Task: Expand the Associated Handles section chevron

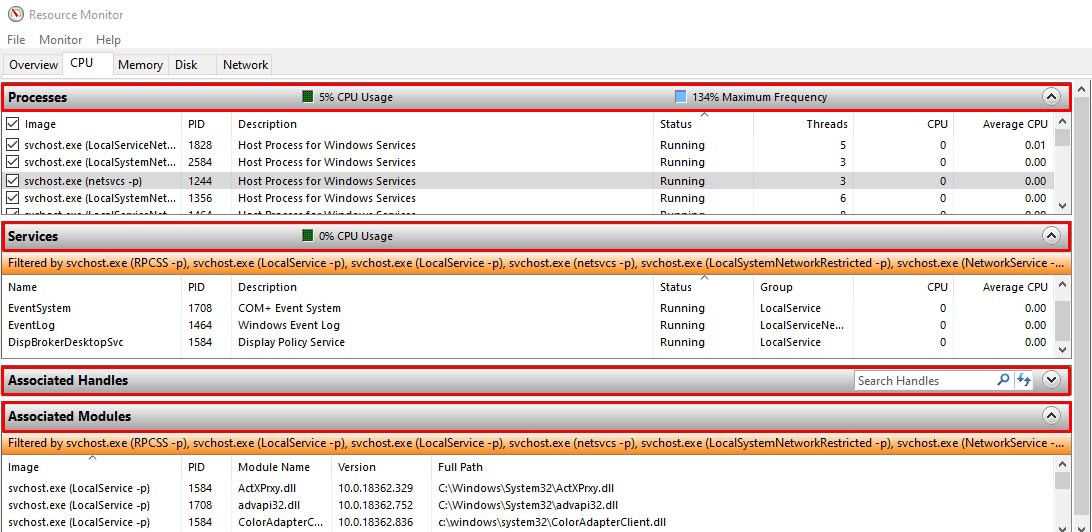Action: point(1051,380)
